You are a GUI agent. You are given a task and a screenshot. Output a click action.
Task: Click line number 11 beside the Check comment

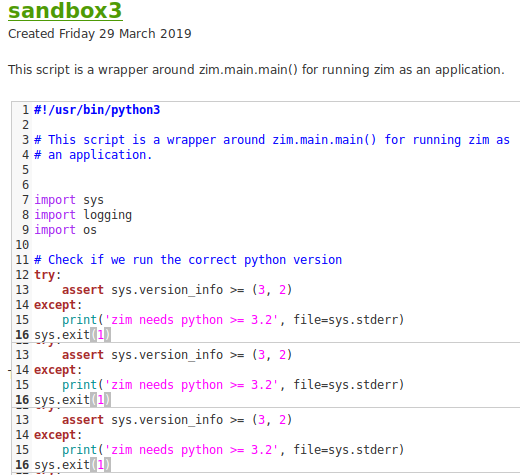tap(22, 260)
